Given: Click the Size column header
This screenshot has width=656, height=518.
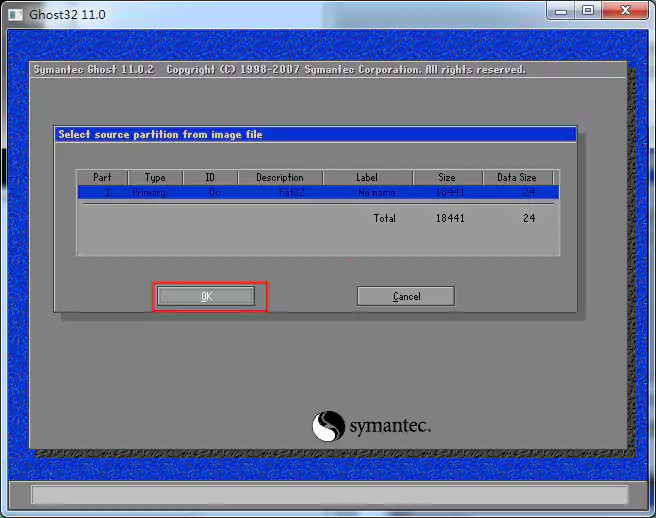Looking at the screenshot, I should (x=447, y=178).
